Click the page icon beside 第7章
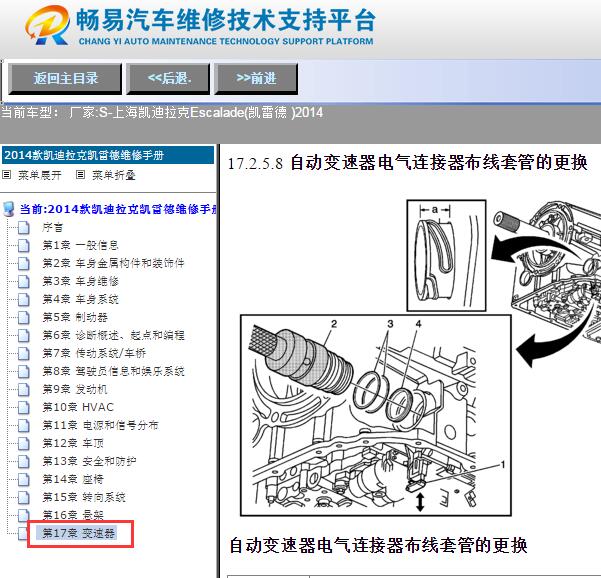Screen dimensions: 601x578 [24, 354]
